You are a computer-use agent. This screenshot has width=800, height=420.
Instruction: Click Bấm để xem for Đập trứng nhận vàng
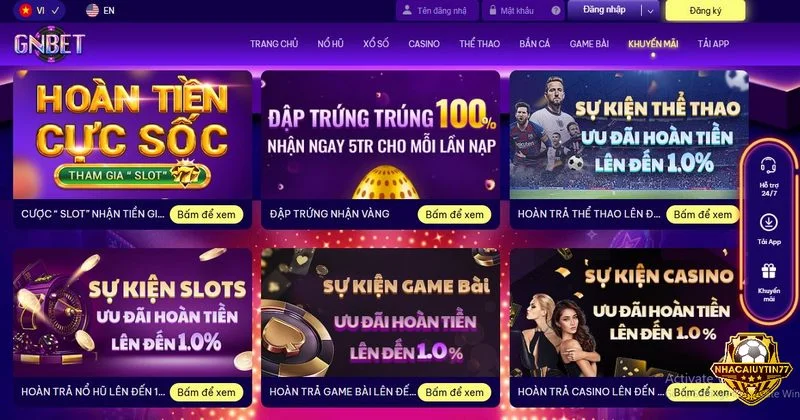point(454,214)
